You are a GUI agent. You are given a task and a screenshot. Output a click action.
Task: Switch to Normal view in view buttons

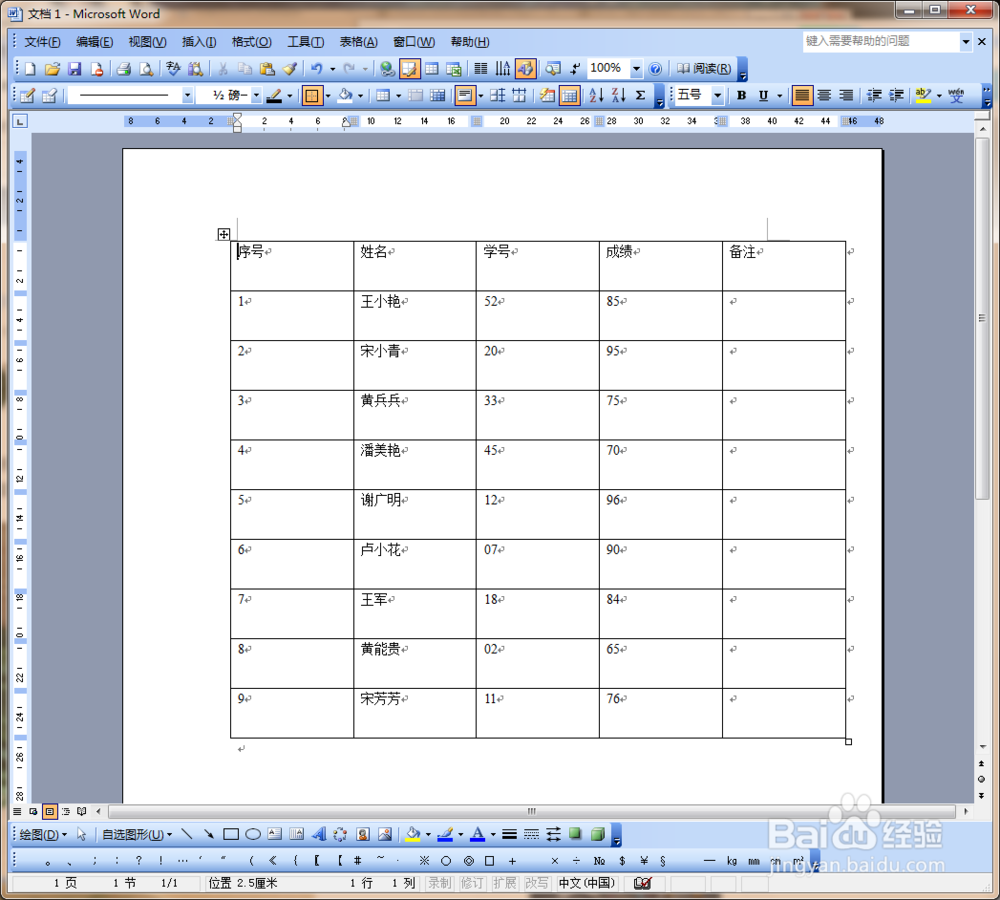[17, 811]
